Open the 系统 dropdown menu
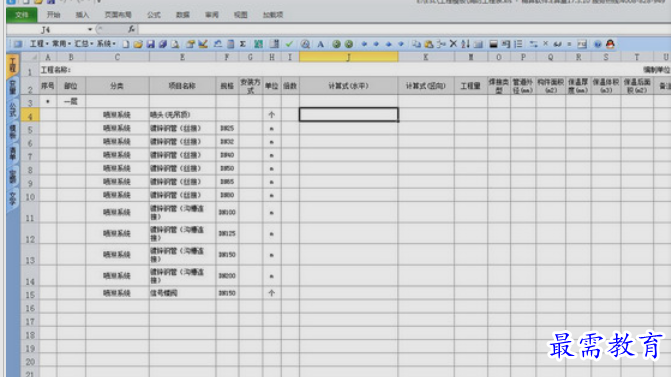This screenshot has height=377, width=671. pos(106,44)
